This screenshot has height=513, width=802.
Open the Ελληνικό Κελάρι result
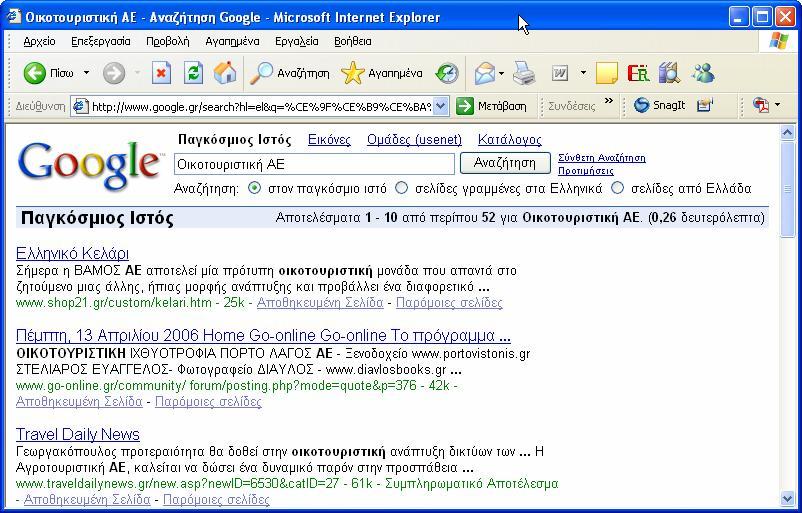click(72, 254)
